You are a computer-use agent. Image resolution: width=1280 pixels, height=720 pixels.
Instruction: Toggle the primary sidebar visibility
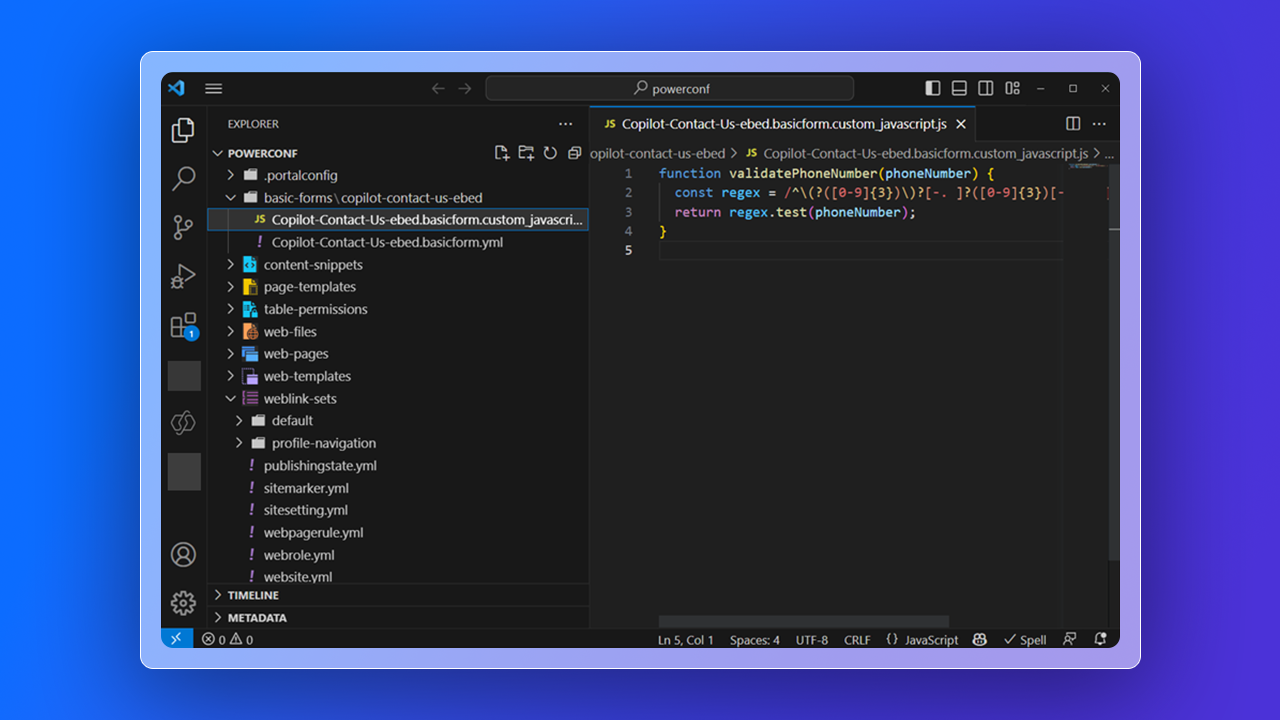coord(932,88)
